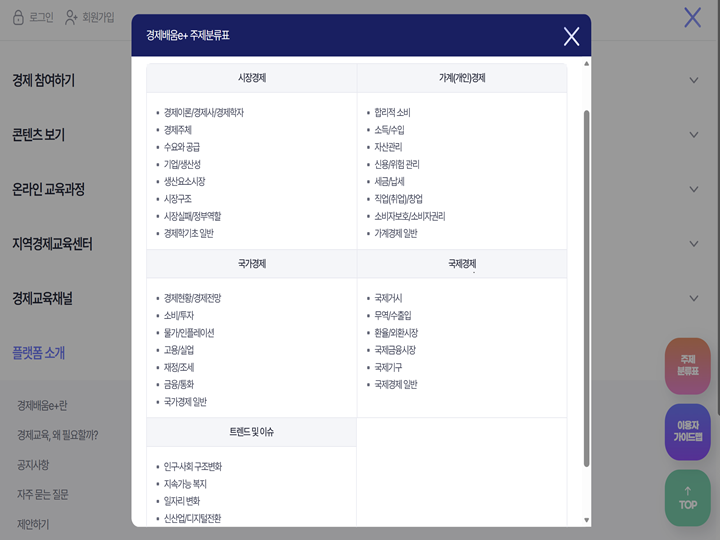Open the 주제분류표 floating button

pos(687,365)
